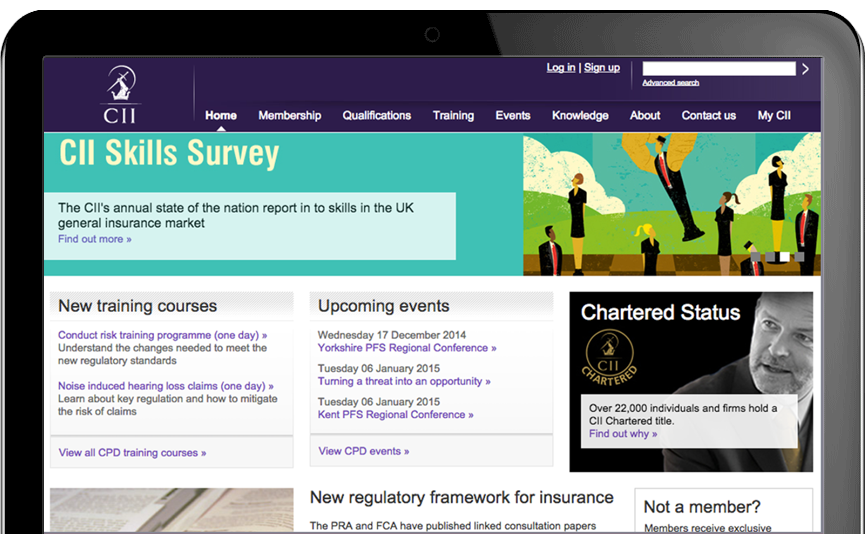865x534 pixels.
Task: Select the last banner carousel indicator
Action: pyautogui.click(x=799, y=258)
